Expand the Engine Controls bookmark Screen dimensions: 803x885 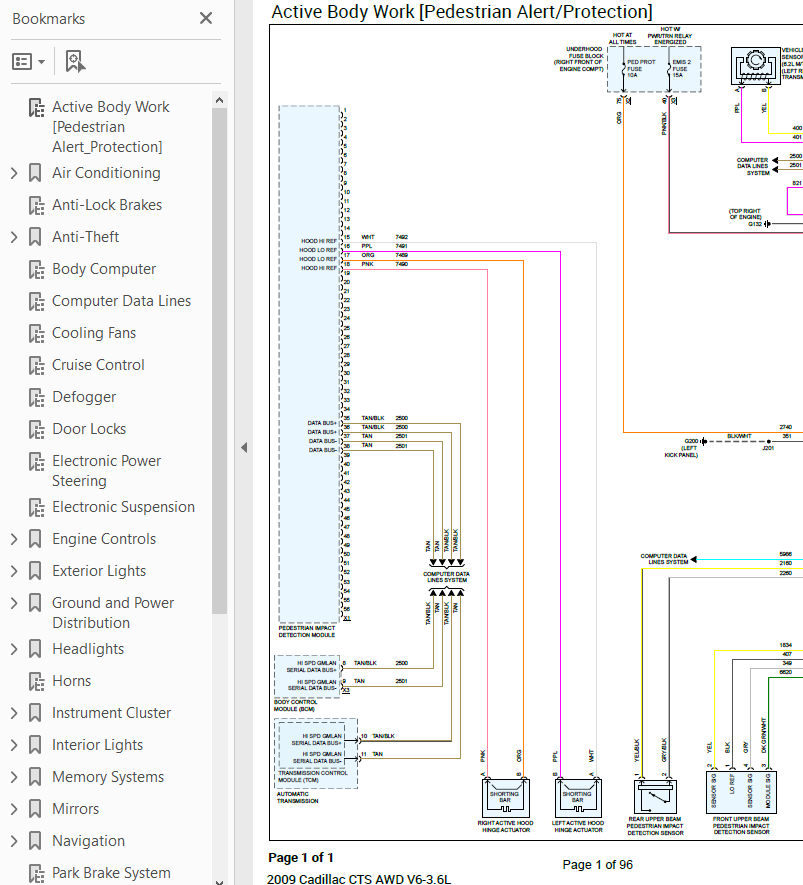coord(14,540)
